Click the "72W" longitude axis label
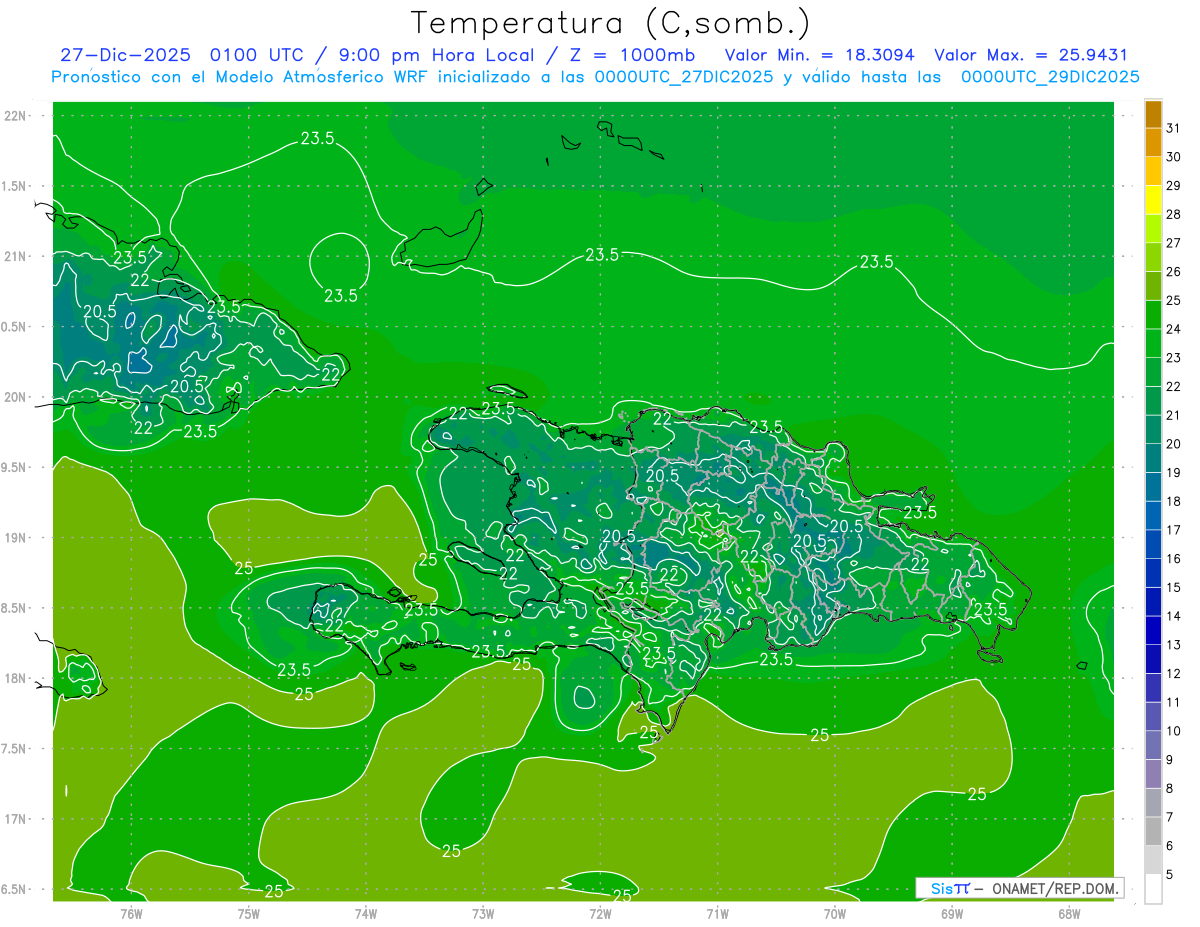This screenshot has height=927, width=1200. [600, 914]
